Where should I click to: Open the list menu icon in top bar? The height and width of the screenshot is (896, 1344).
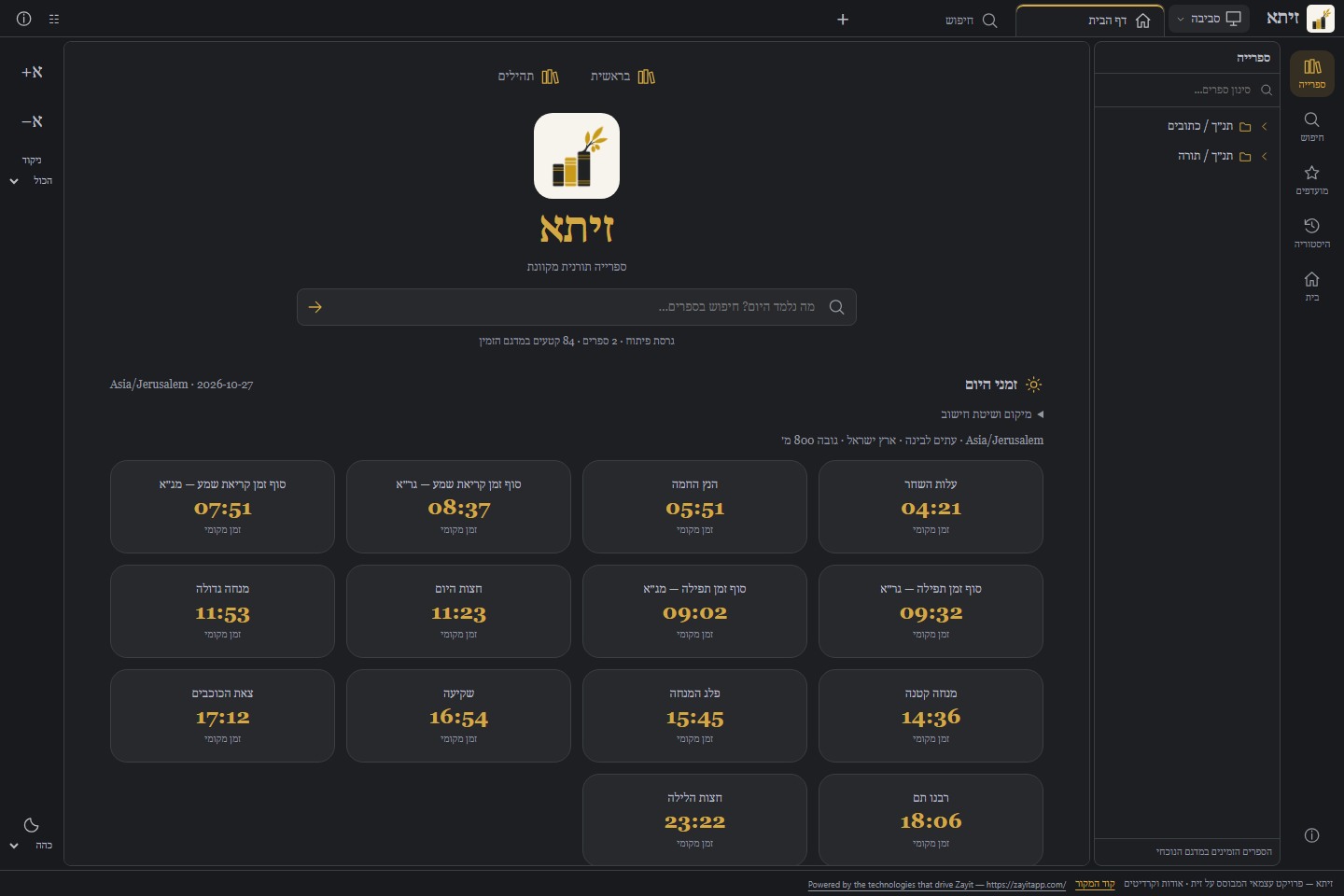tap(54, 19)
